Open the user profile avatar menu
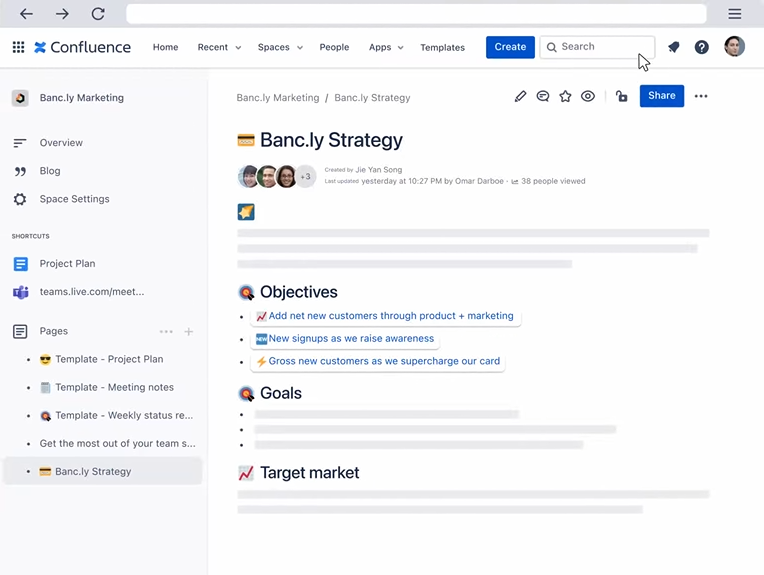 [734, 47]
